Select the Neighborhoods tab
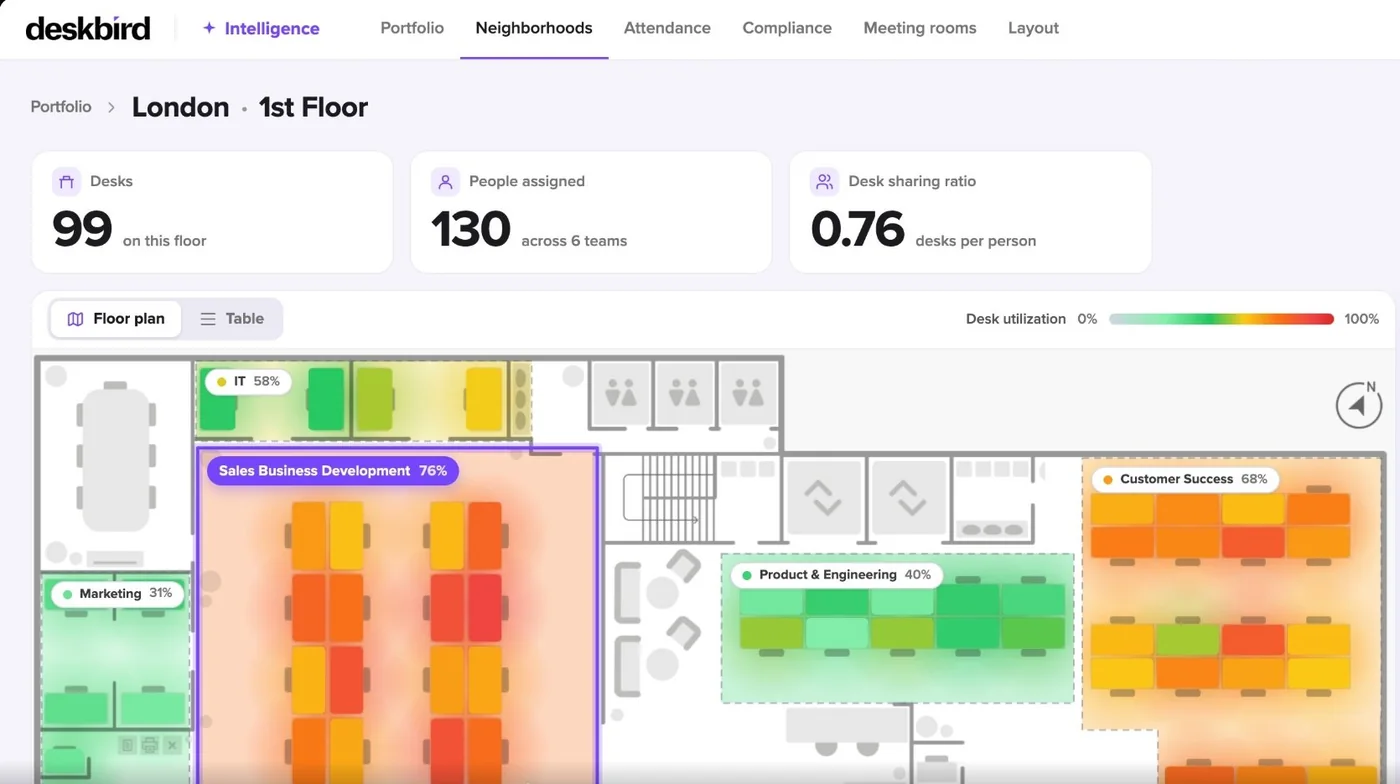The image size is (1400, 784). tap(534, 28)
